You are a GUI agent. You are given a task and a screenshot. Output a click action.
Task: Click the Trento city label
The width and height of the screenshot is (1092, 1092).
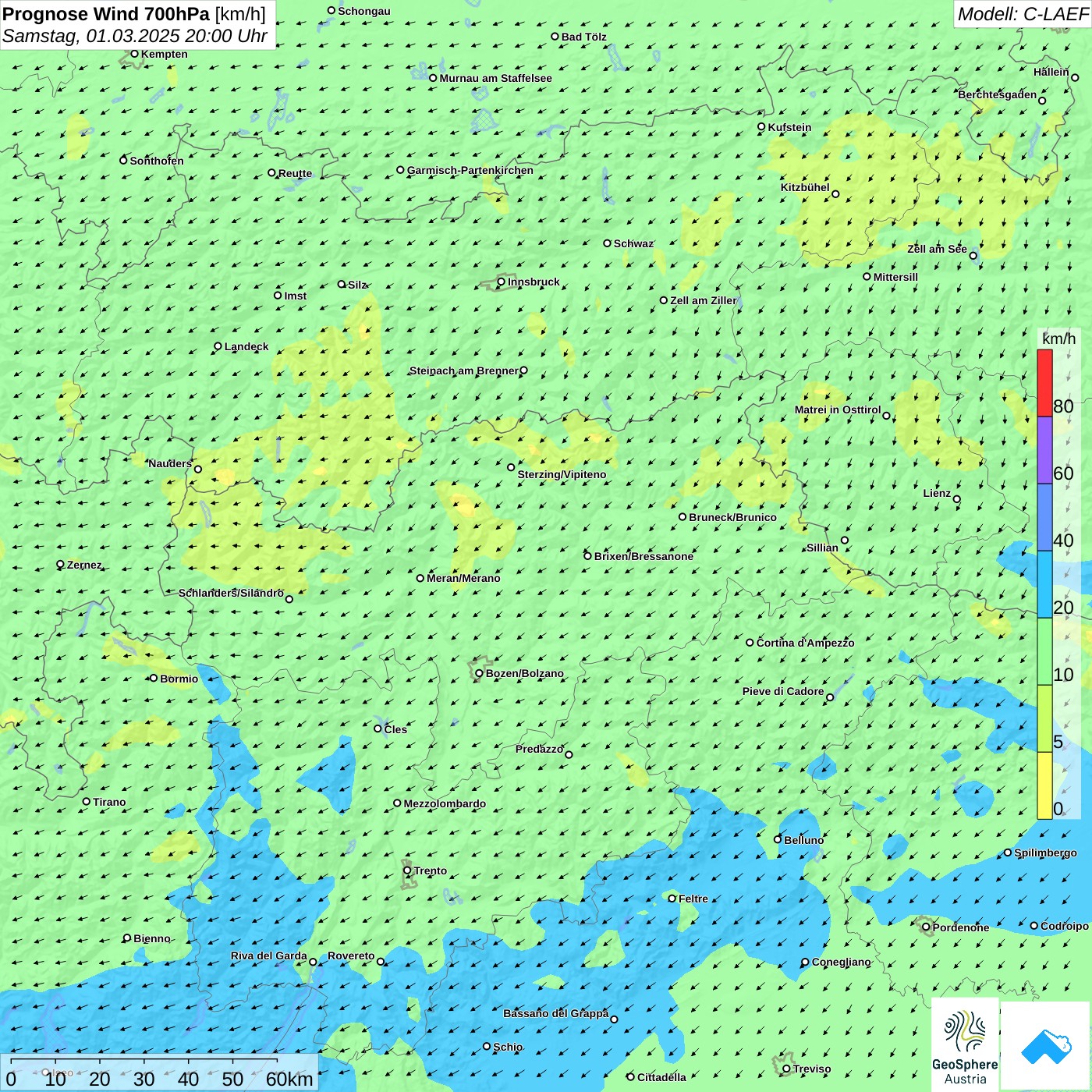tap(431, 870)
